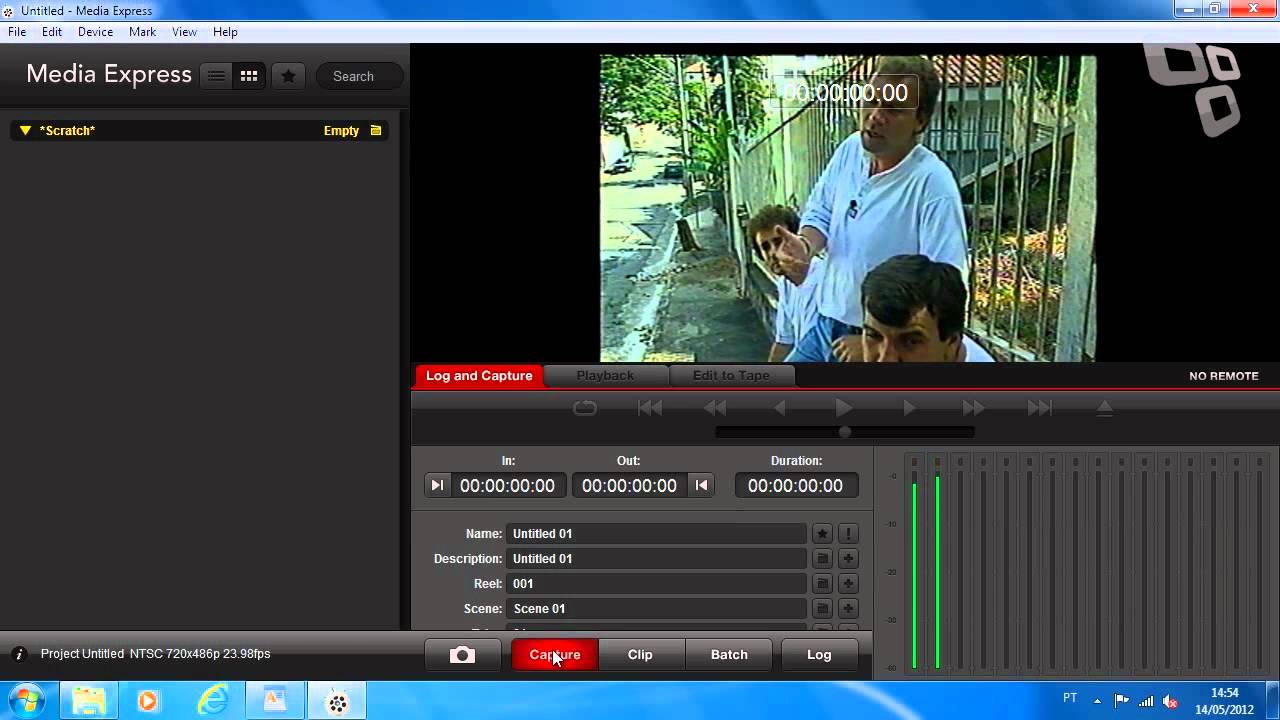Click the clapper icon in Description row
The image size is (1280, 720).
coord(822,559)
